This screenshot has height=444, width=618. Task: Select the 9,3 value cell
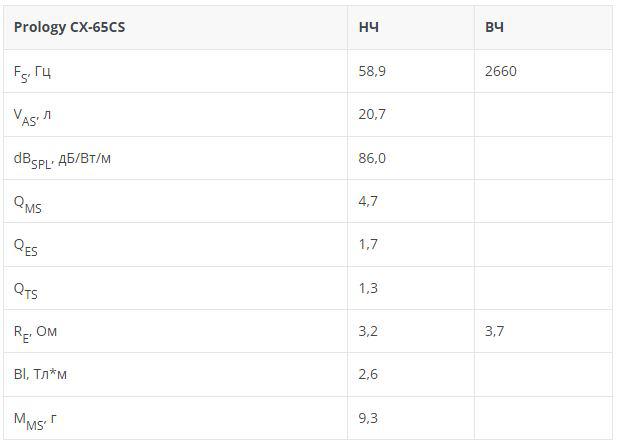pos(368,417)
